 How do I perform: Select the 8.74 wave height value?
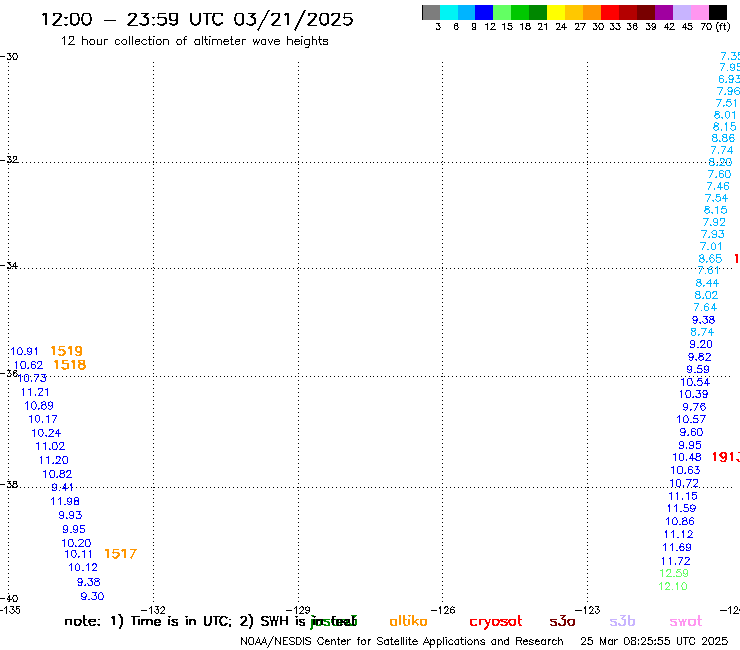coord(702,332)
